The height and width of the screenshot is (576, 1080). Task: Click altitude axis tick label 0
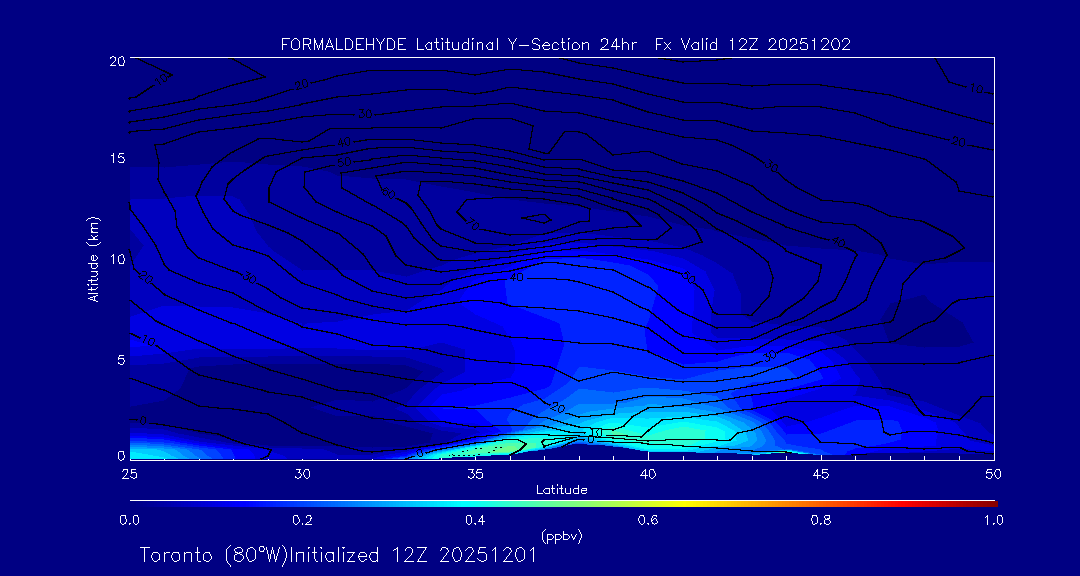coord(121,455)
